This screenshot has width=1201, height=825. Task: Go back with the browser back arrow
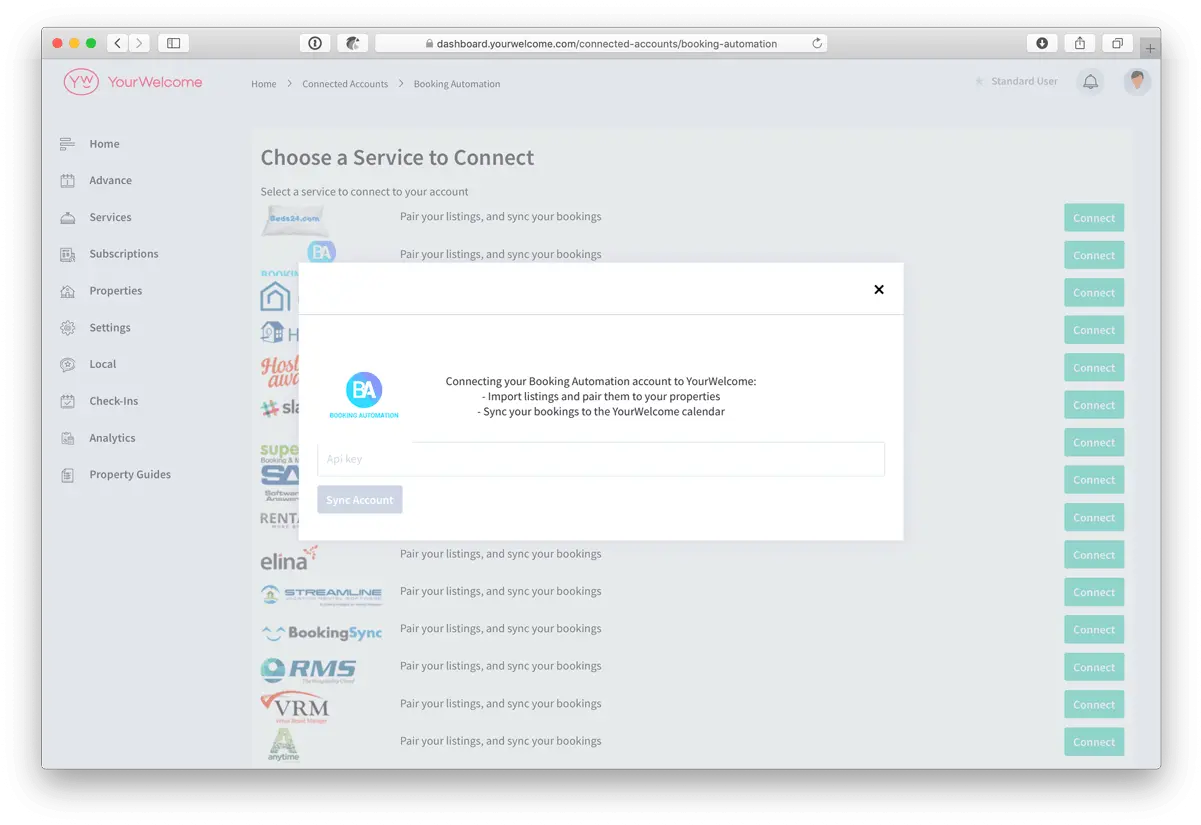tap(118, 43)
